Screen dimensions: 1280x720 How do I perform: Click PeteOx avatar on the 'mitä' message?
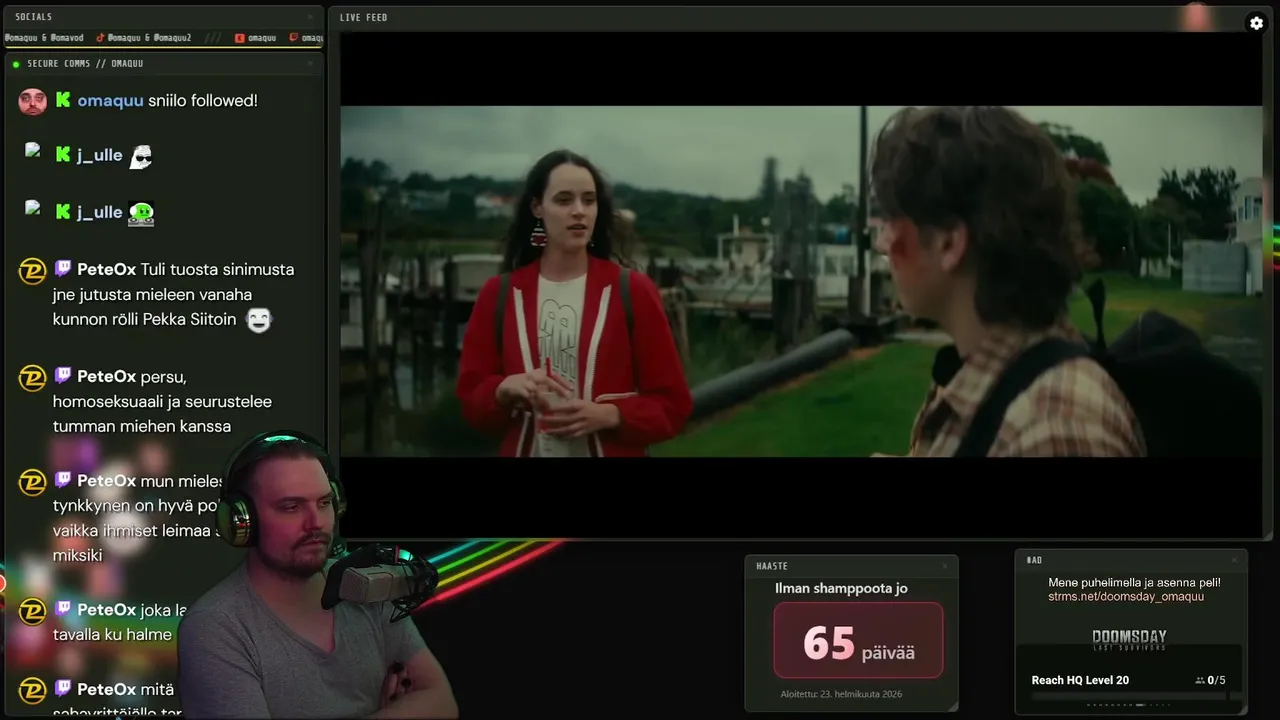(32, 690)
